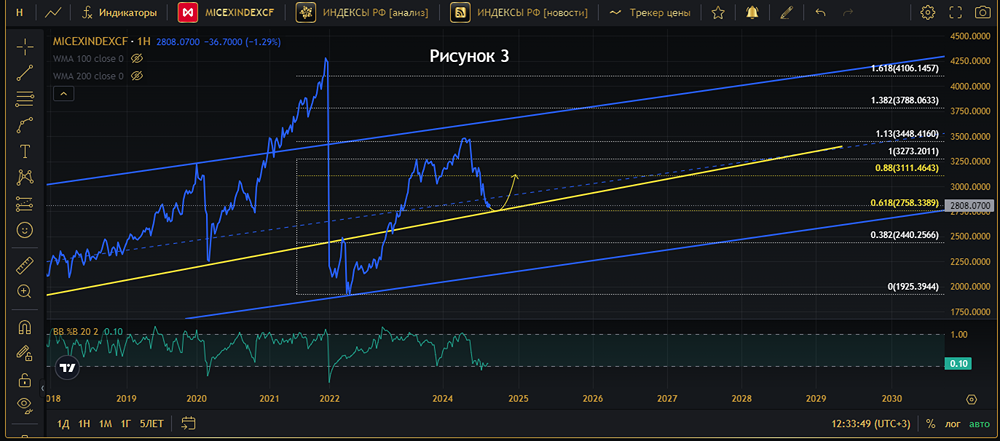Open symbol search for MICEXINDEXCF

click(x=224, y=12)
